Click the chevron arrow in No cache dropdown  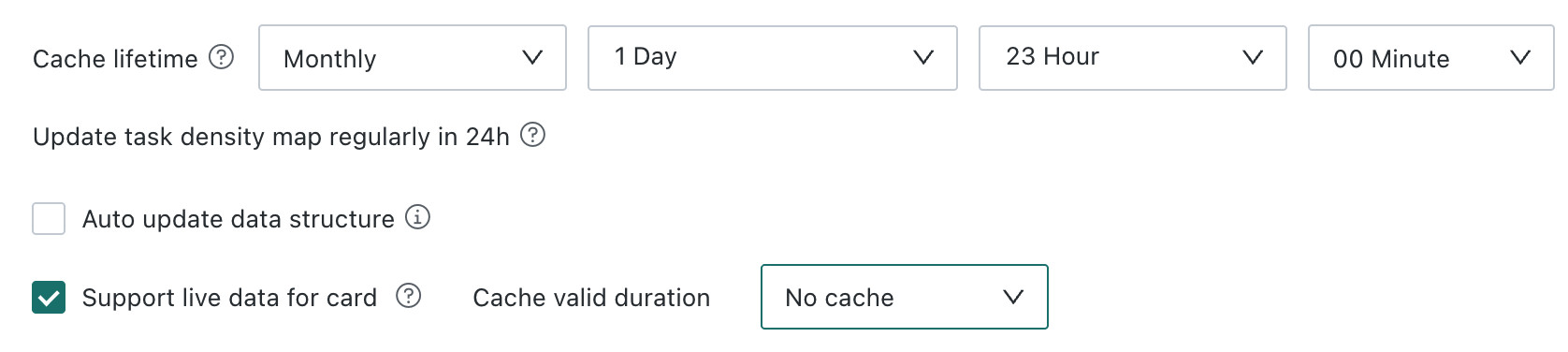click(1013, 298)
